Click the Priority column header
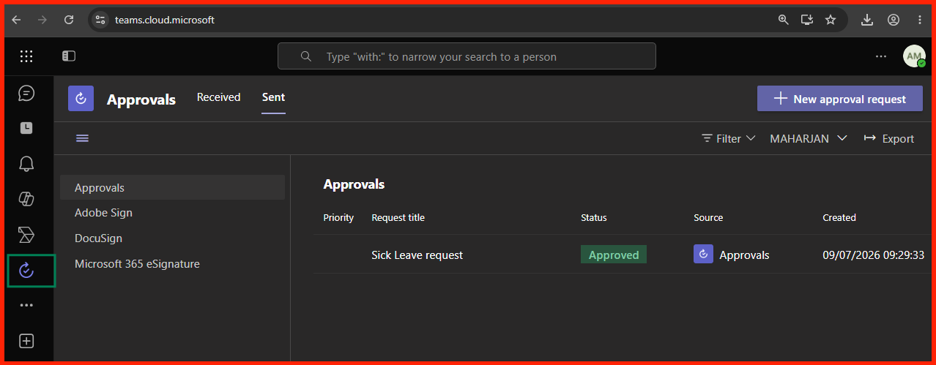Viewport: 936px width, 365px height. pos(338,218)
